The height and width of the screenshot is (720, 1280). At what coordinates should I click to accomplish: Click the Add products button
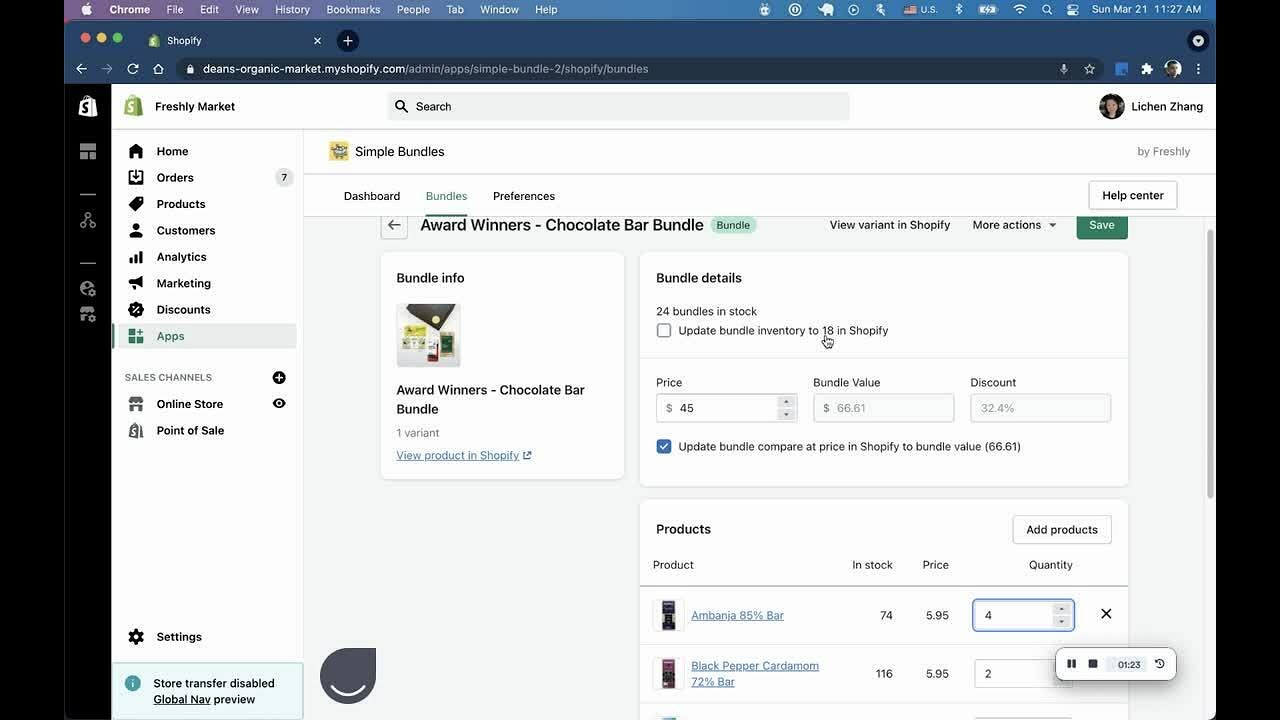click(x=1062, y=530)
